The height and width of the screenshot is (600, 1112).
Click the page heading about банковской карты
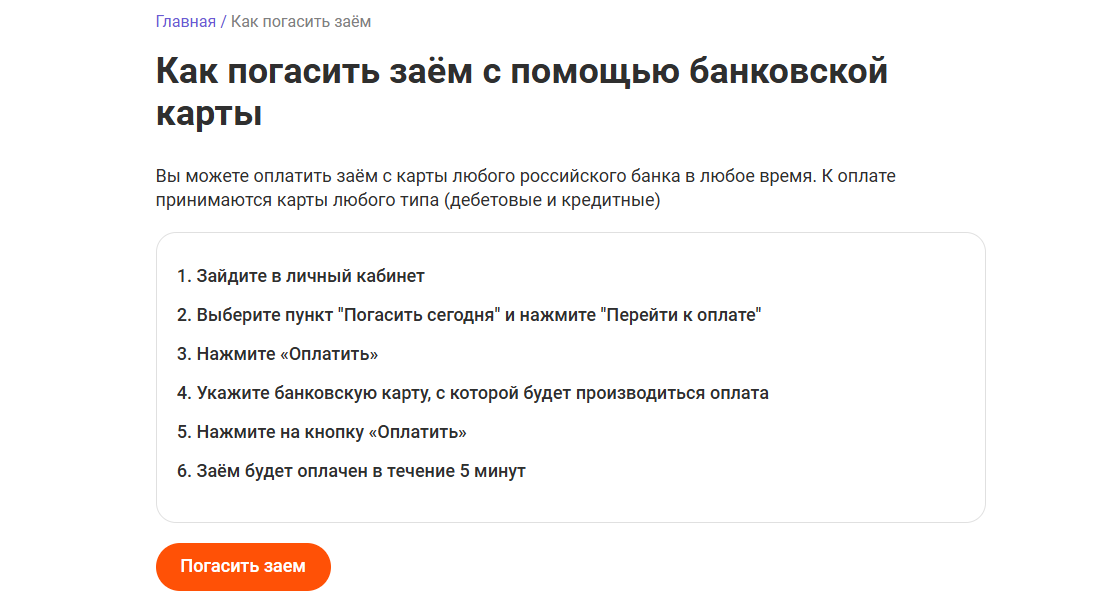(521, 91)
